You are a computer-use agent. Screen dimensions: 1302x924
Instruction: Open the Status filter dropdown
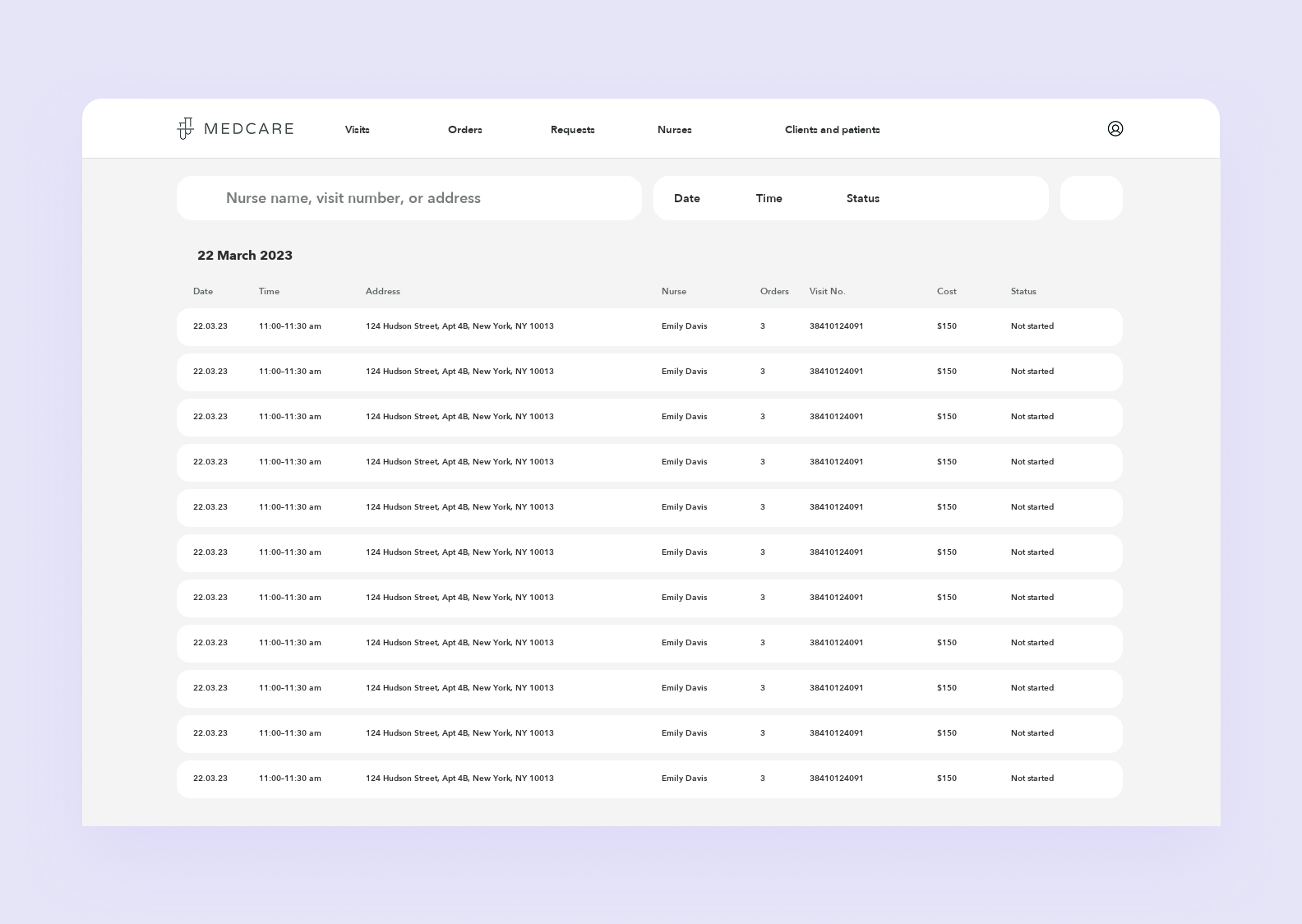click(863, 198)
